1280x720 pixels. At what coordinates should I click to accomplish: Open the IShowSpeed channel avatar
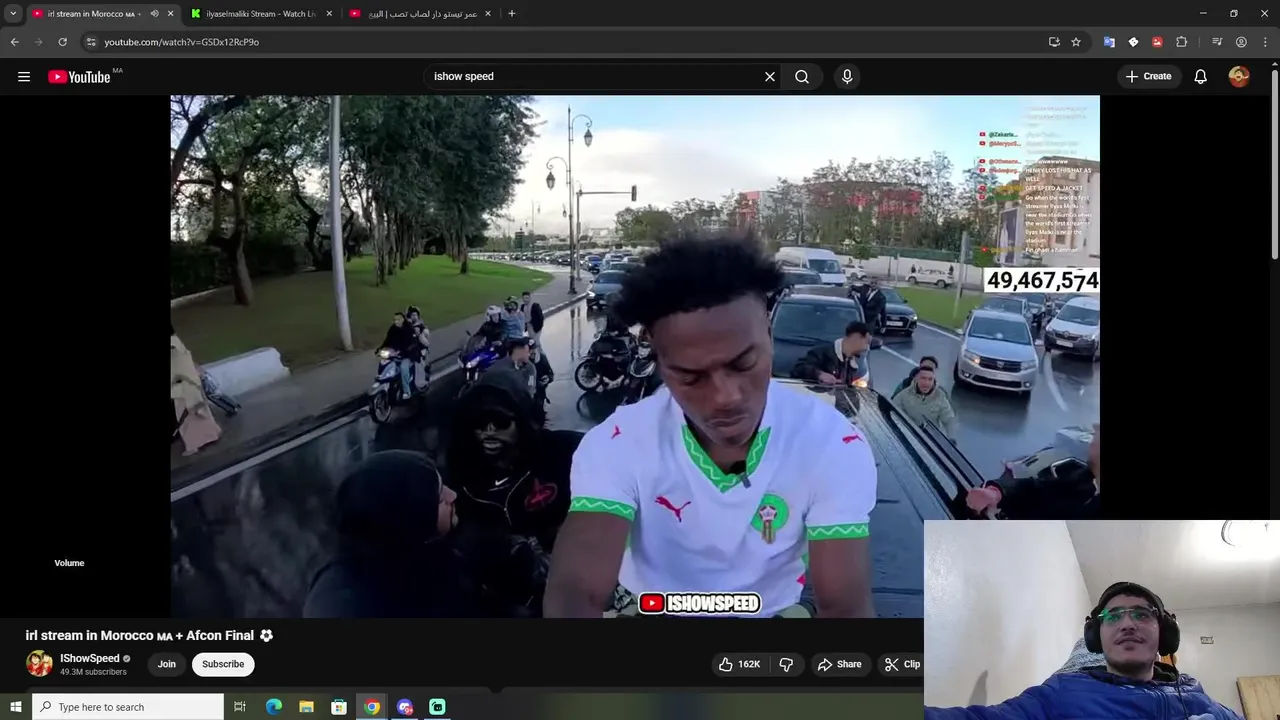(x=39, y=664)
